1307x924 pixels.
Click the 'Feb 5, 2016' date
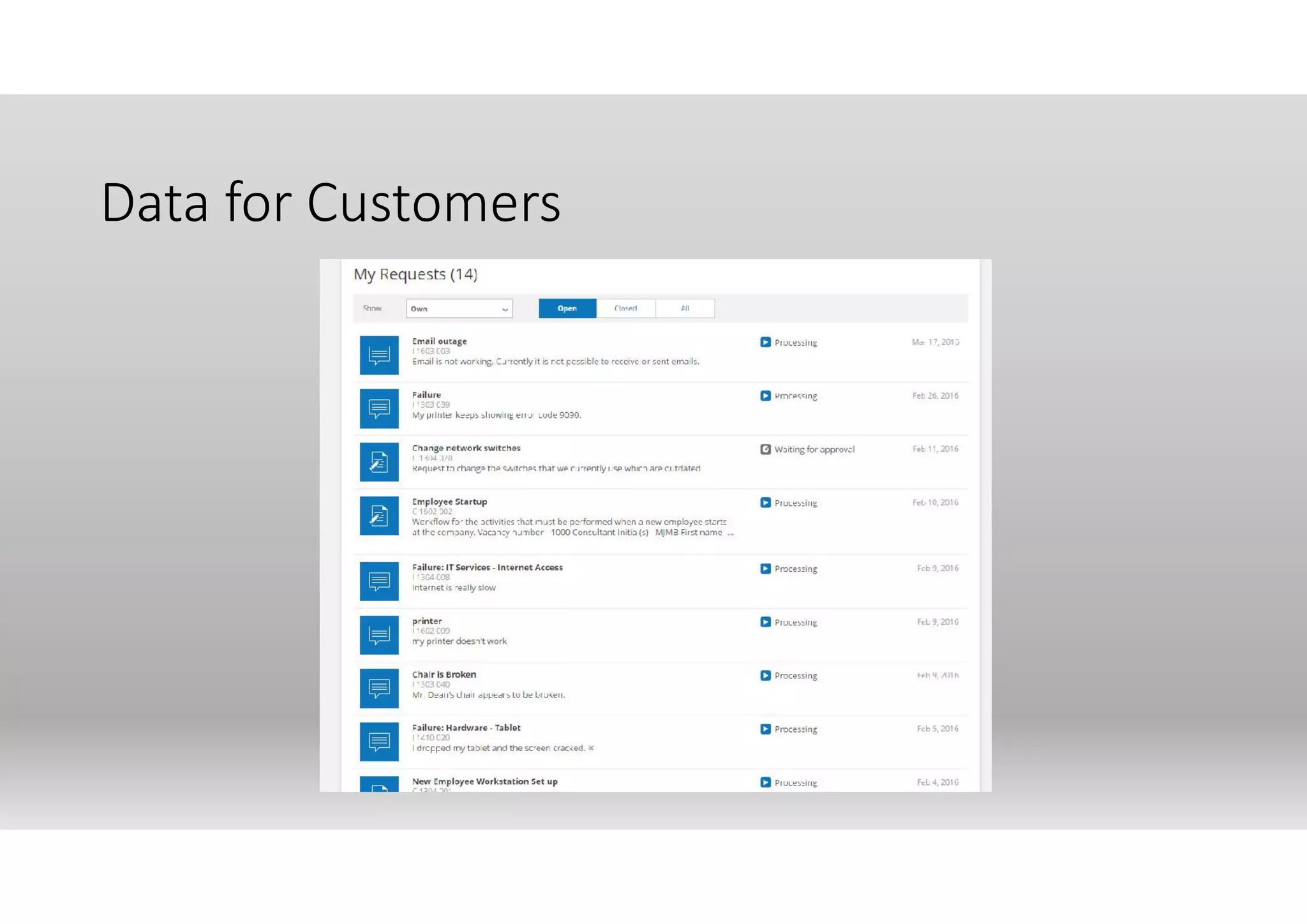coord(937,728)
